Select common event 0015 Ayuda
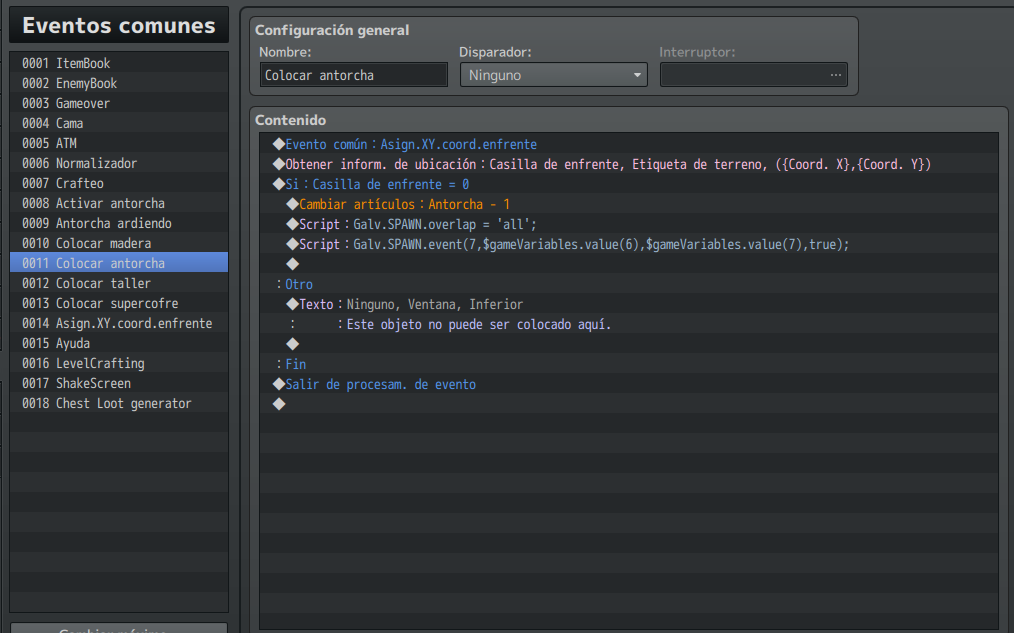Viewport: 1014px width, 633px height. [119, 344]
